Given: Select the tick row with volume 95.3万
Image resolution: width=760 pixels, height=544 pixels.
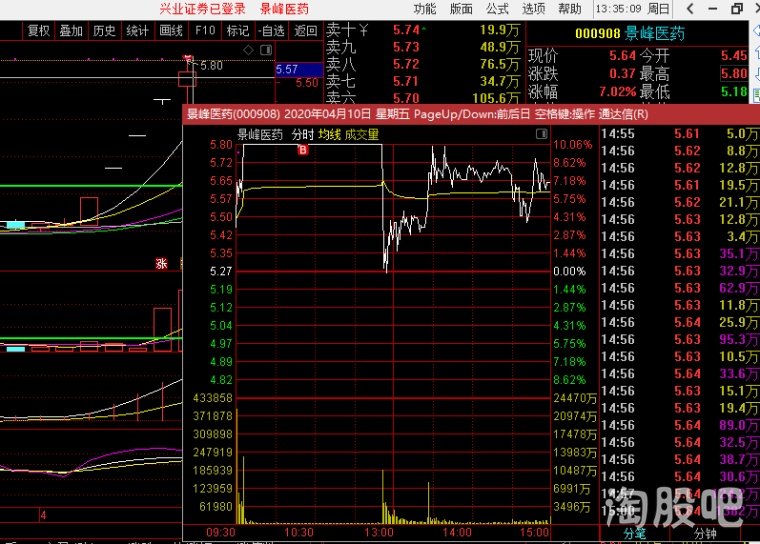Looking at the screenshot, I should 680,339.
